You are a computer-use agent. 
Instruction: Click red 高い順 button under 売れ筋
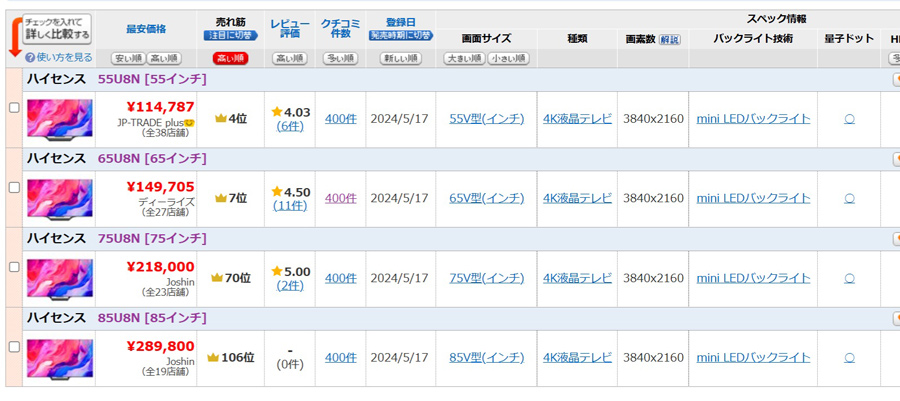pyautogui.click(x=231, y=58)
